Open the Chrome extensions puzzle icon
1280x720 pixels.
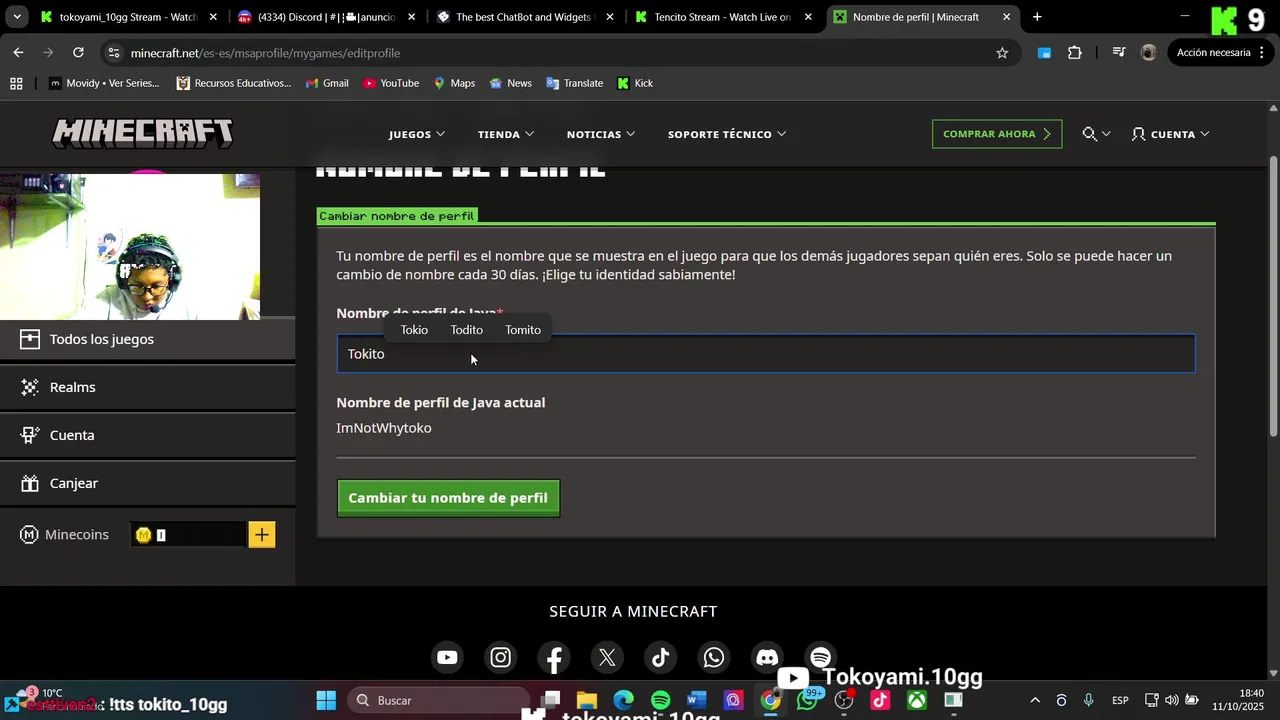(x=1074, y=53)
